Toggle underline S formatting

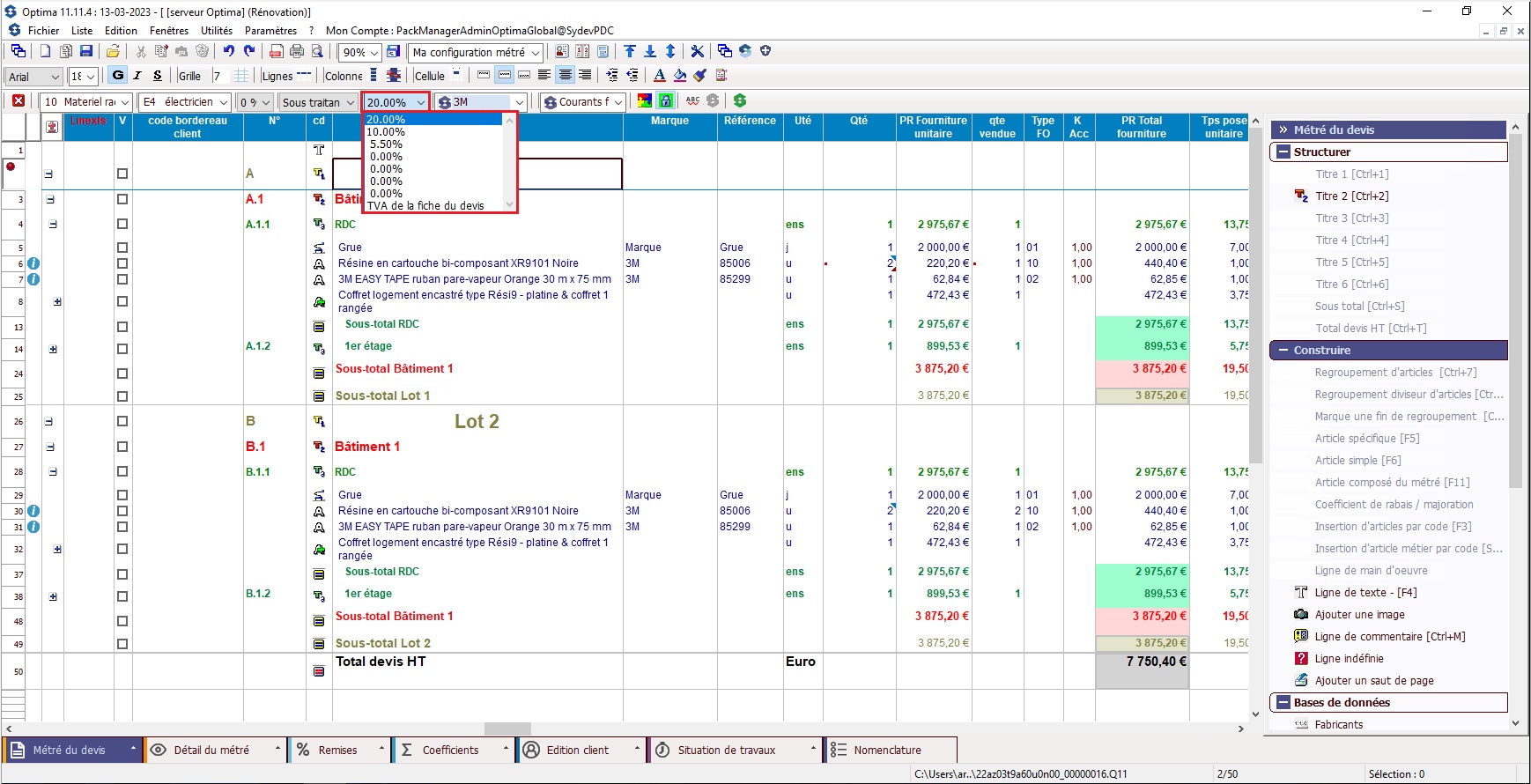pyautogui.click(x=158, y=76)
